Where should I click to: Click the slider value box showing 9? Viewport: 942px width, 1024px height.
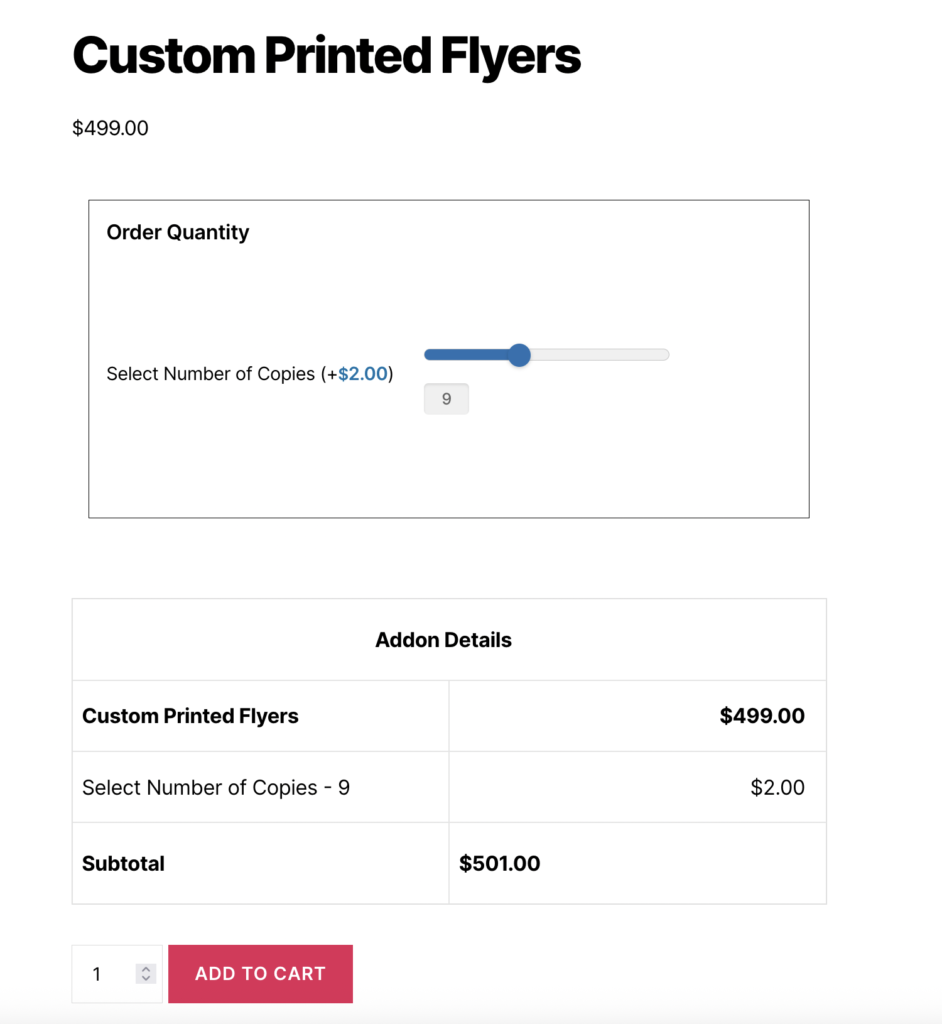click(x=446, y=399)
